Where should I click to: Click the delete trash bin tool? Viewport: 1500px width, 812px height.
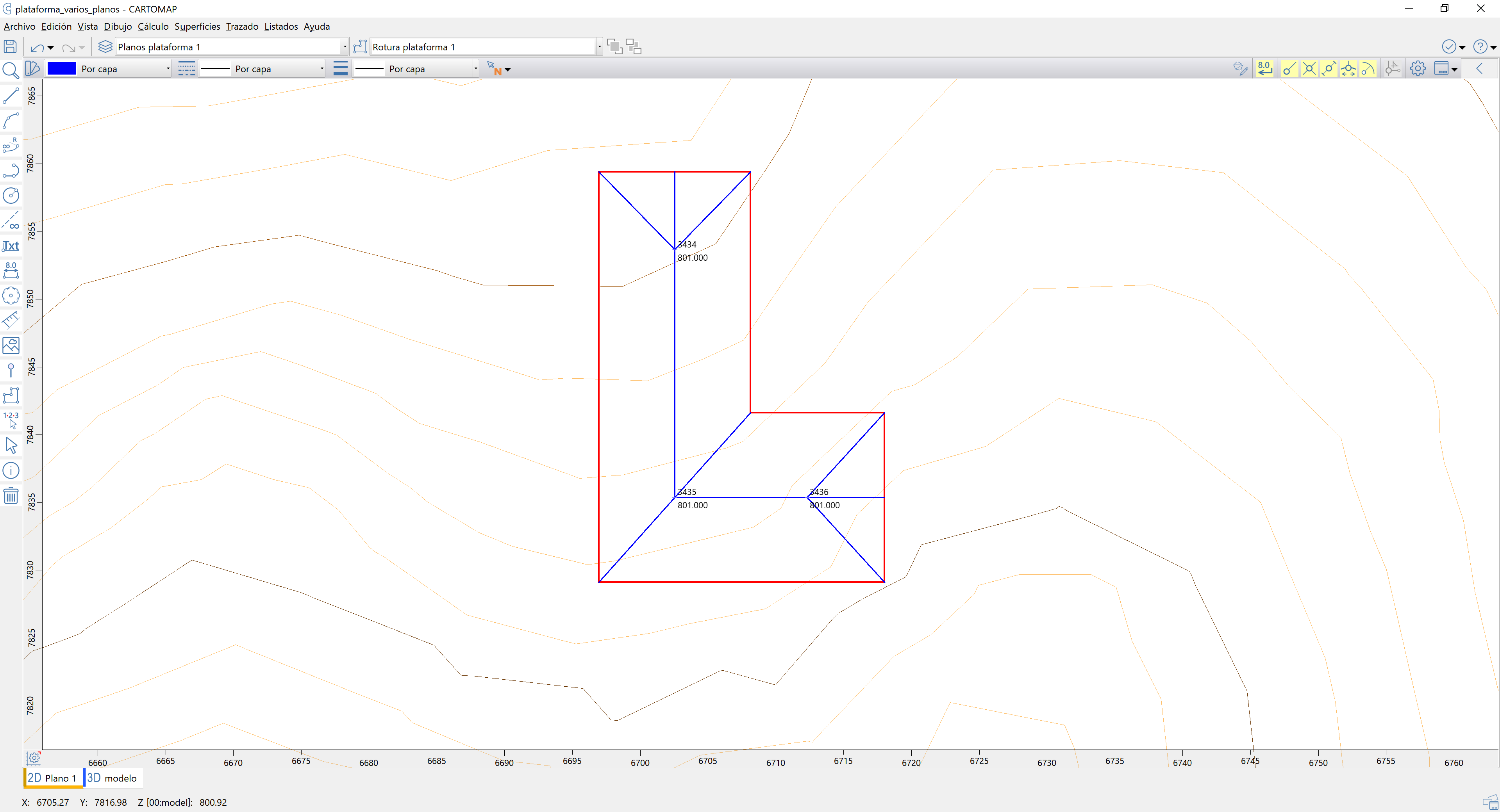[11, 496]
